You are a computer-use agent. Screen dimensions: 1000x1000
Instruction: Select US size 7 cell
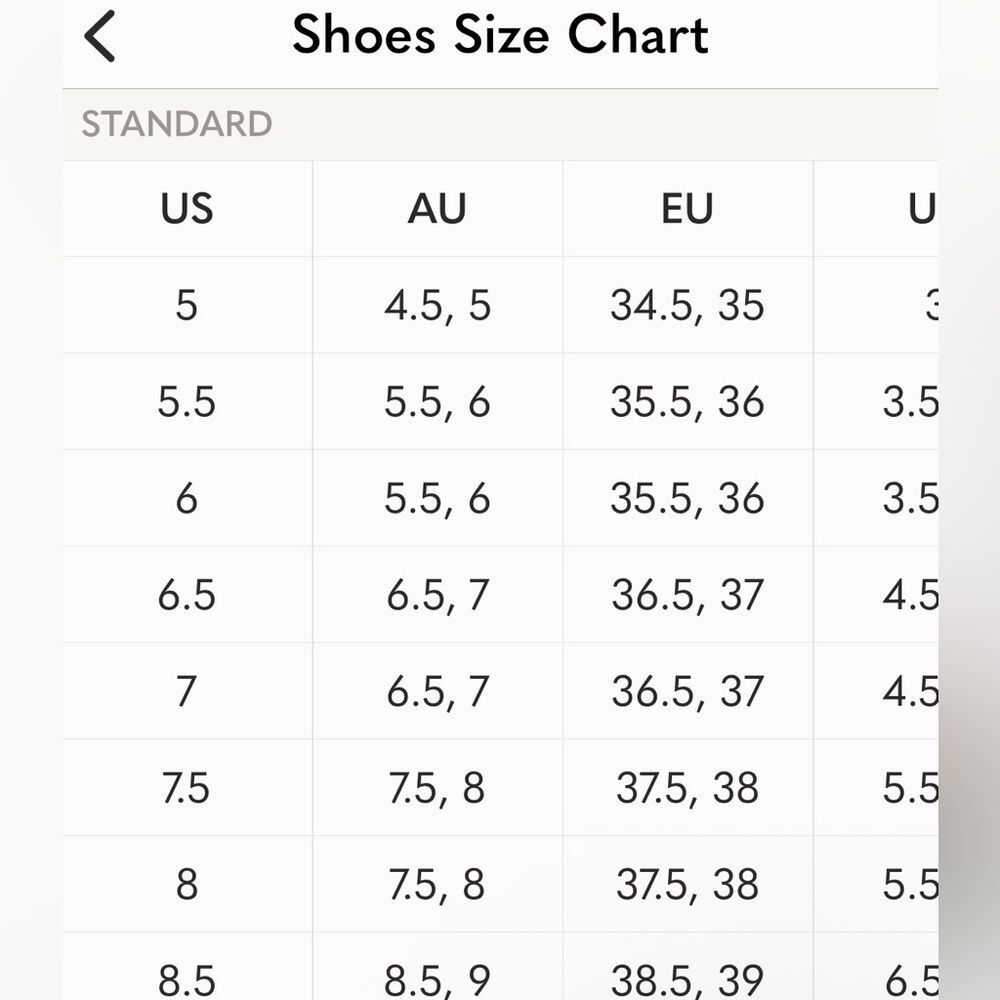click(187, 691)
